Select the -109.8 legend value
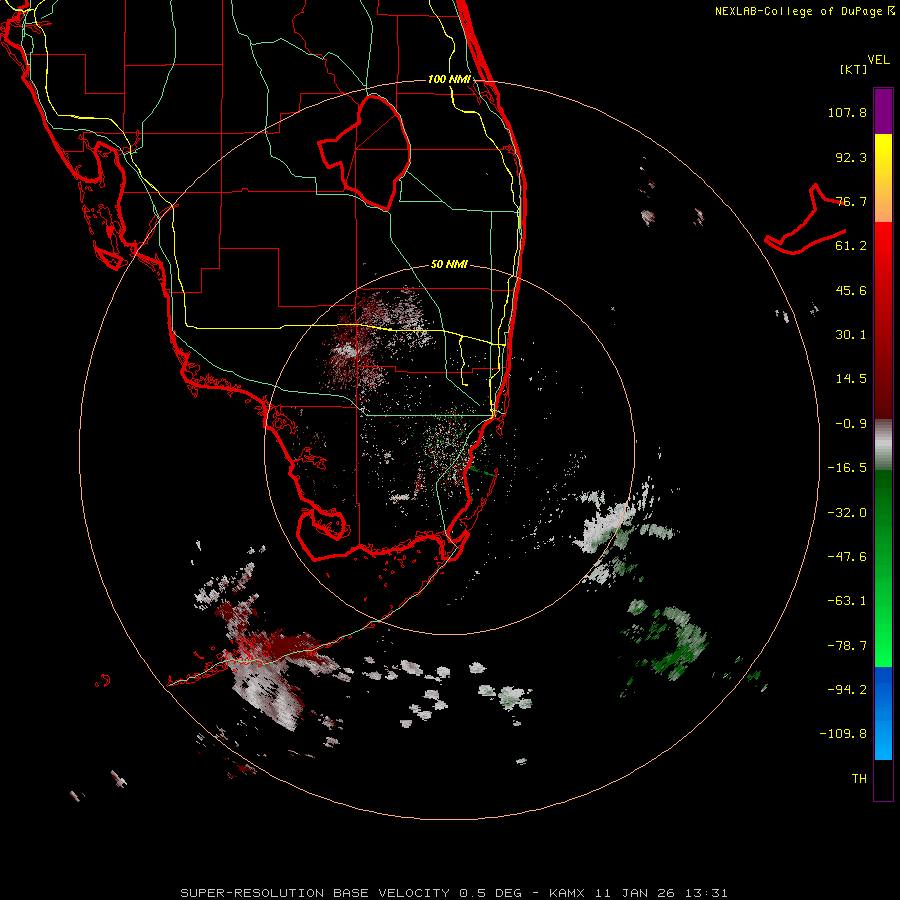 (843, 734)
